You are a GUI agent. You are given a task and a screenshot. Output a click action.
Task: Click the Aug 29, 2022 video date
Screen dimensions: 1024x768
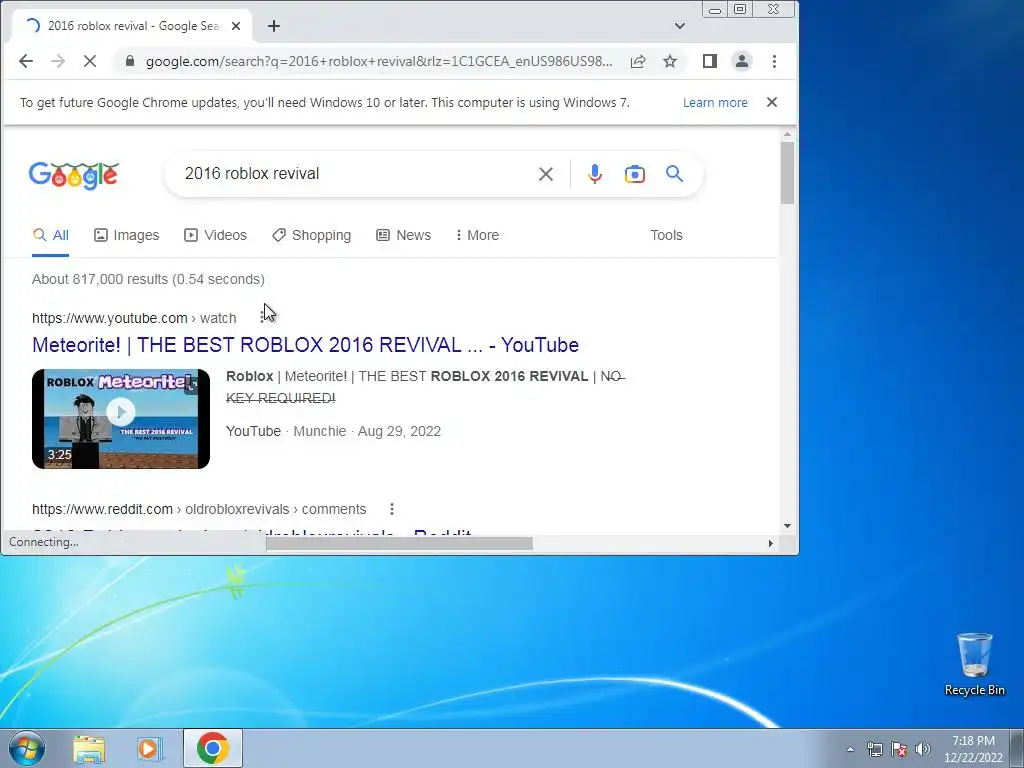pyautogui.click(x=399, y=431)
